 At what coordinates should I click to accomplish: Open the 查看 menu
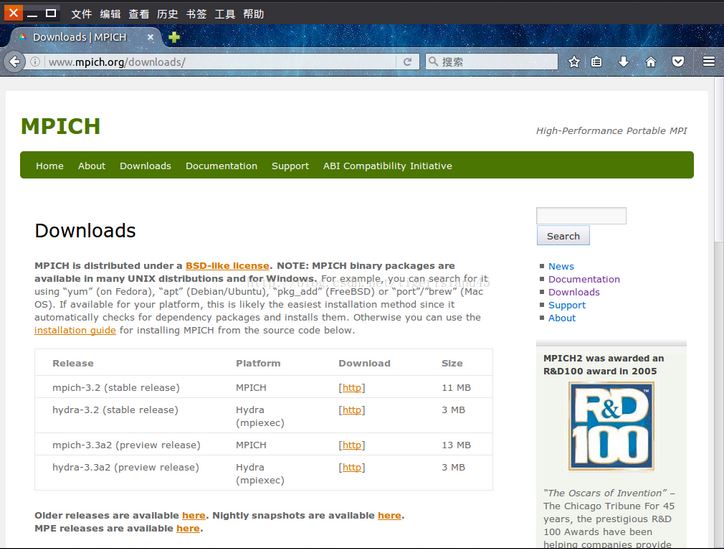click(139, 14)
